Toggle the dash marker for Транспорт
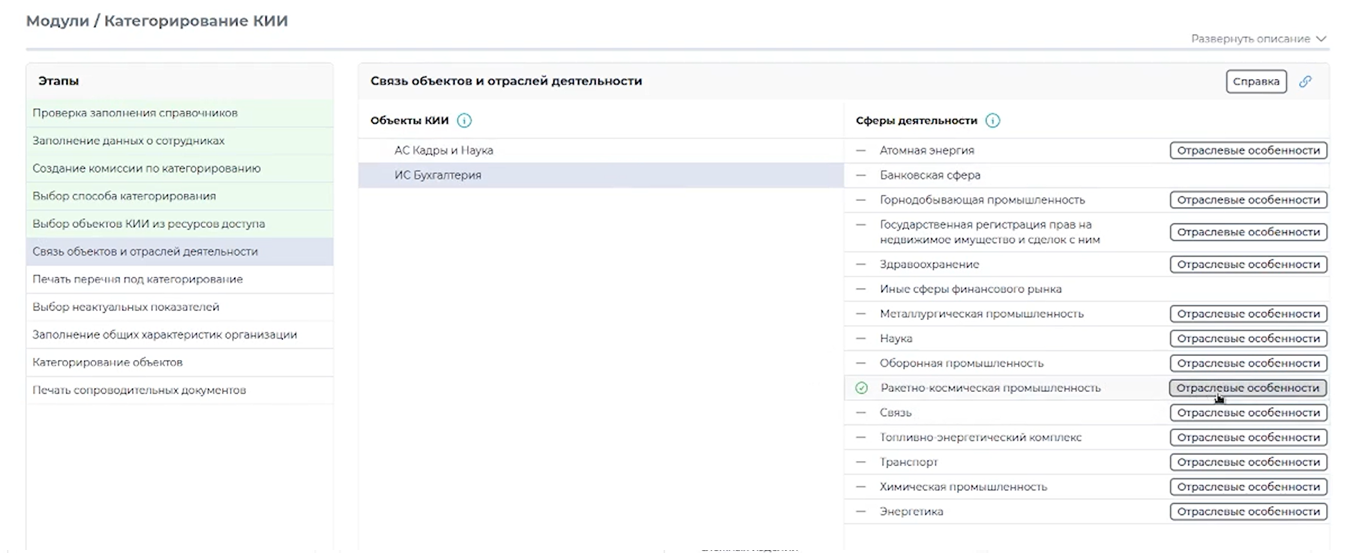Image resolution: width=1345 pixels, height=553 pixels. point(861,463)
